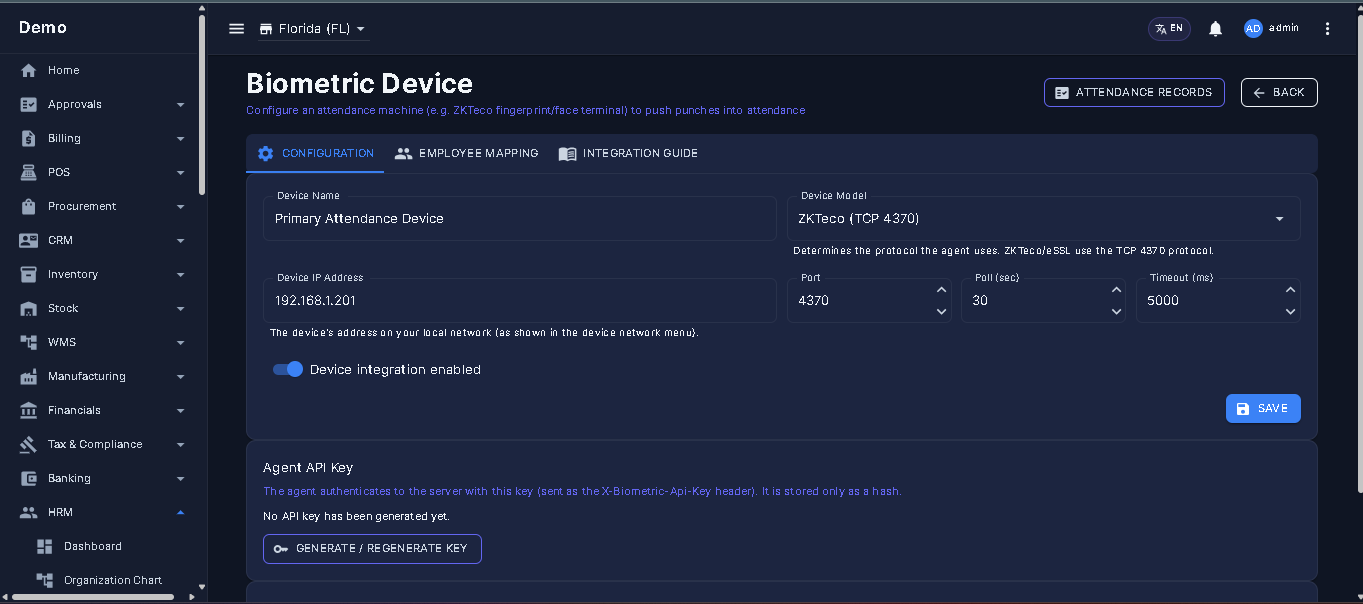Click the admin username label

click(x=1283, y=28)
